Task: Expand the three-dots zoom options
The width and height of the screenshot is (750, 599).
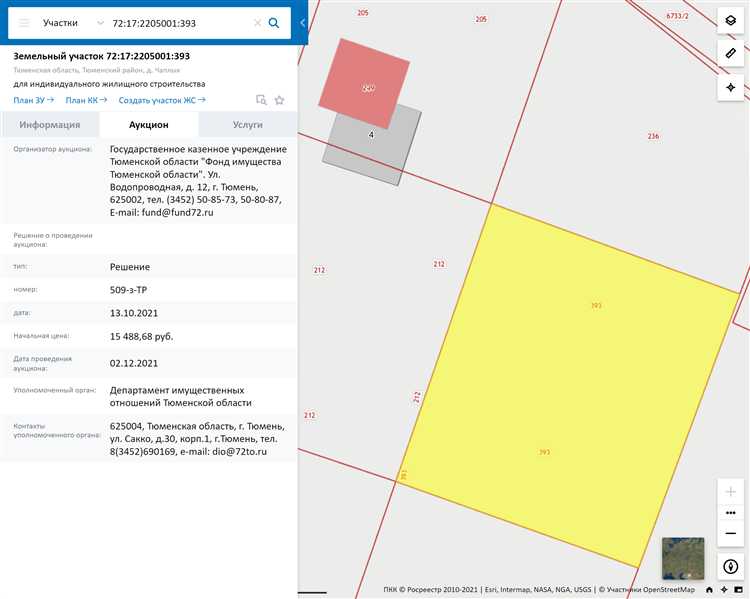Action: [731, 512]
